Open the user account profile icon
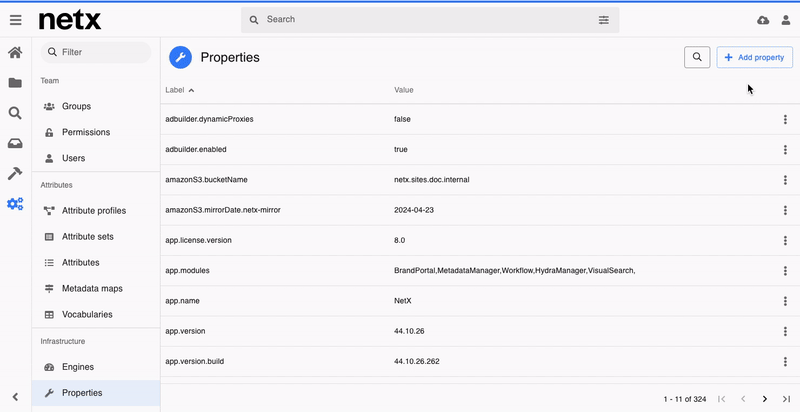 (786, 20)
